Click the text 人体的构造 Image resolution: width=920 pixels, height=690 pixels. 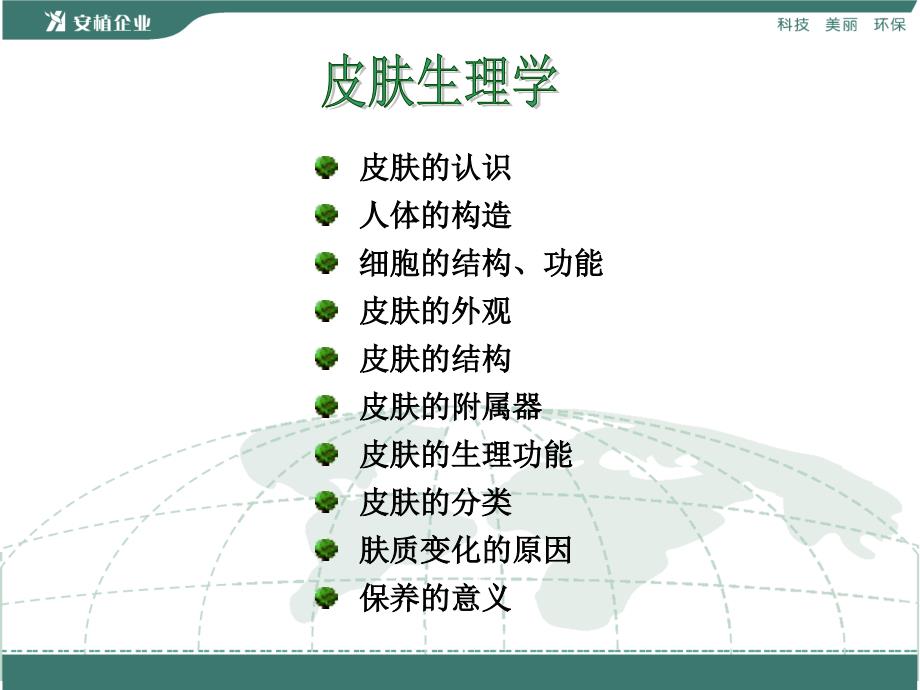[435, 215]
